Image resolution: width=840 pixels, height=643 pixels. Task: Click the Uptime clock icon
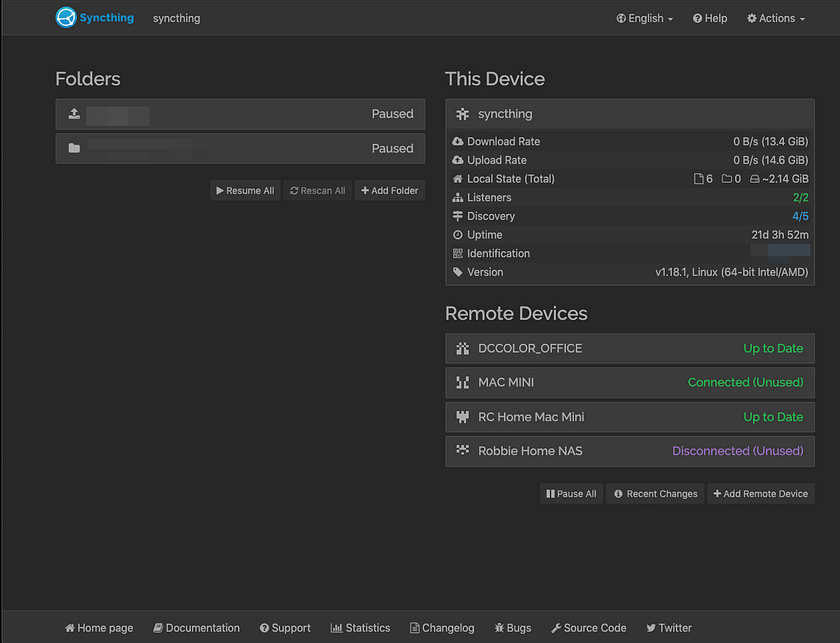[458, 235]
